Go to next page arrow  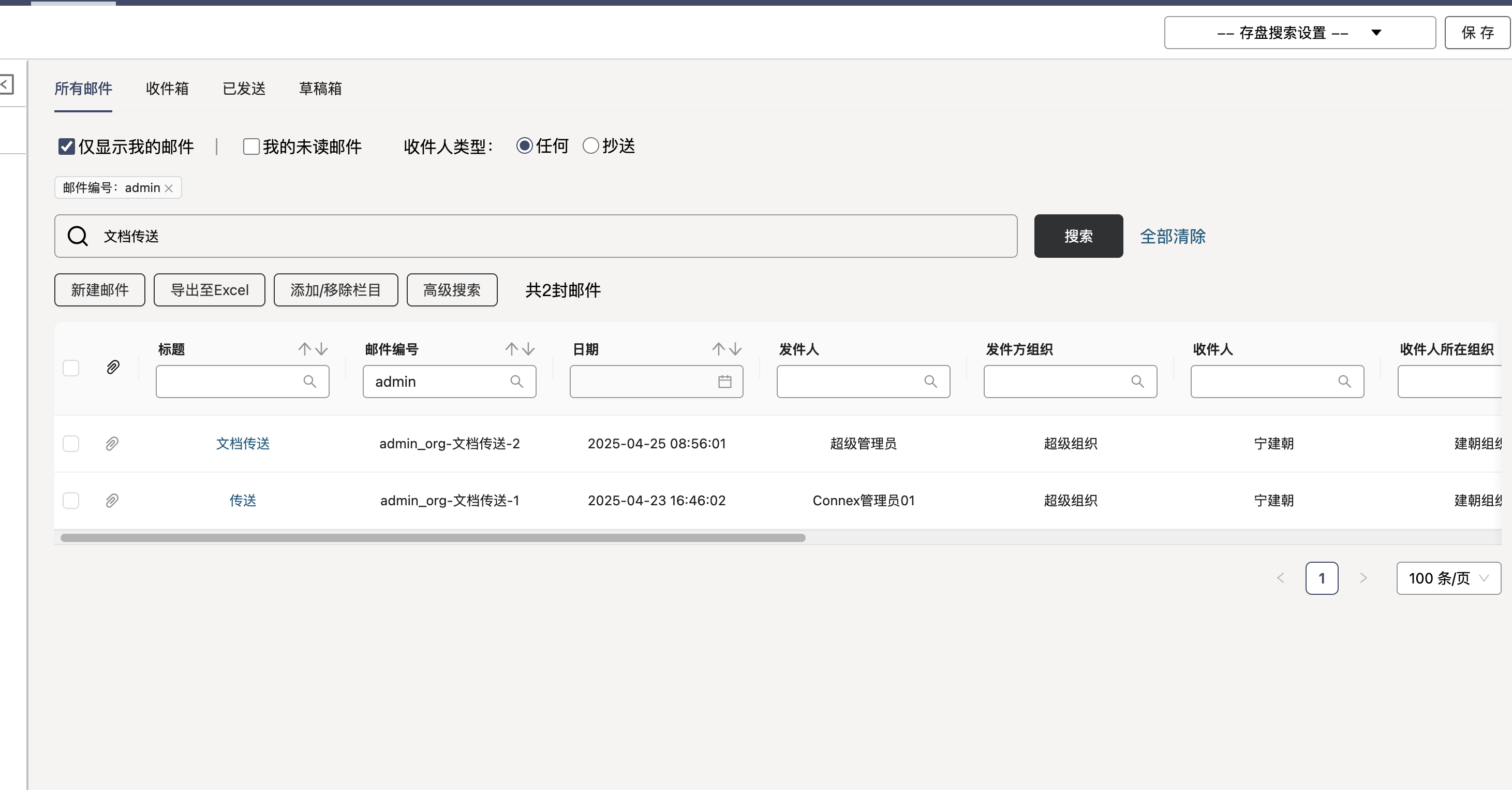pyautogui.click(x=1363, y=579)
